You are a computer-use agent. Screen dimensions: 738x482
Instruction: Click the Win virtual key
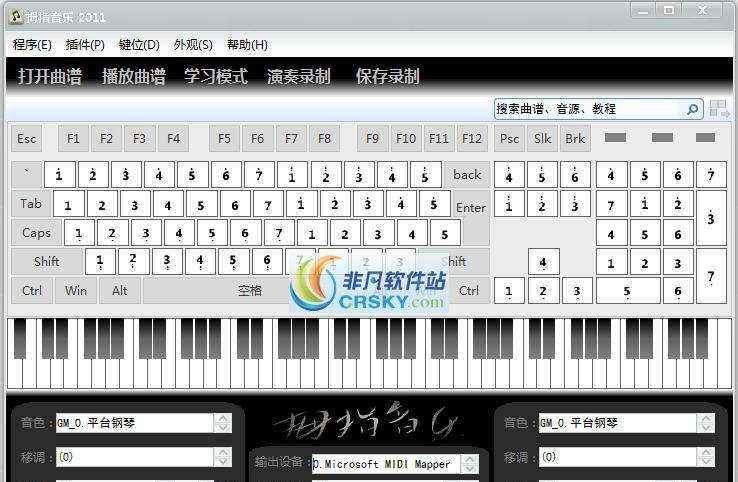[76, 290]
